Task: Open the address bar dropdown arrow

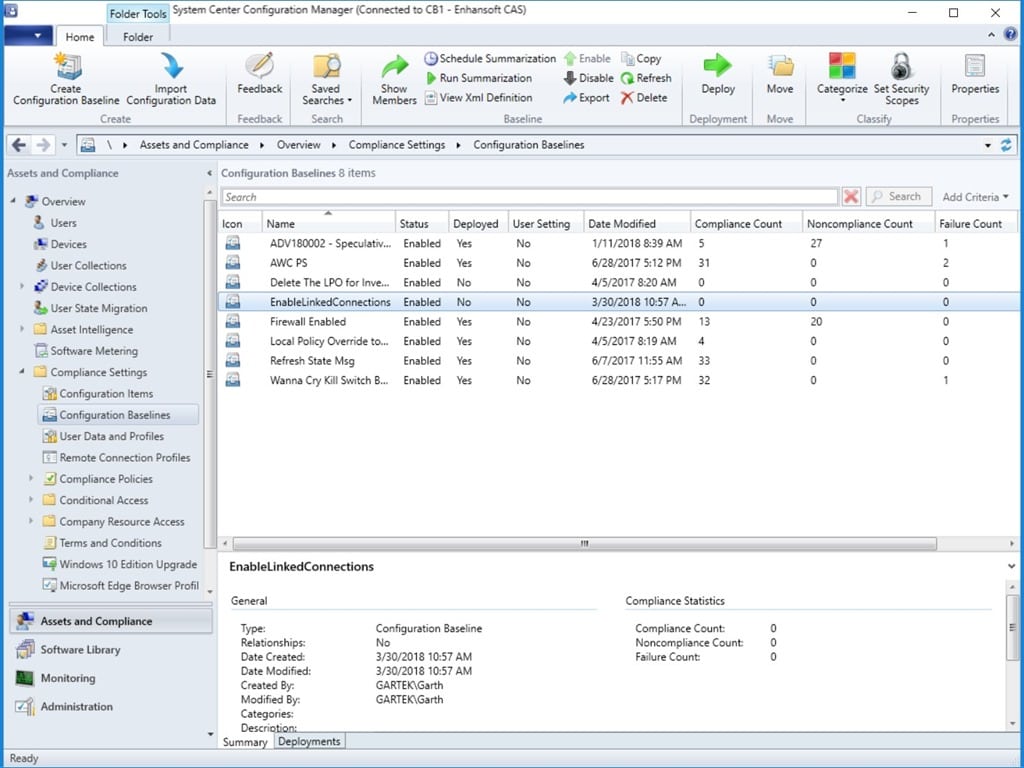Action: [987, 145]
